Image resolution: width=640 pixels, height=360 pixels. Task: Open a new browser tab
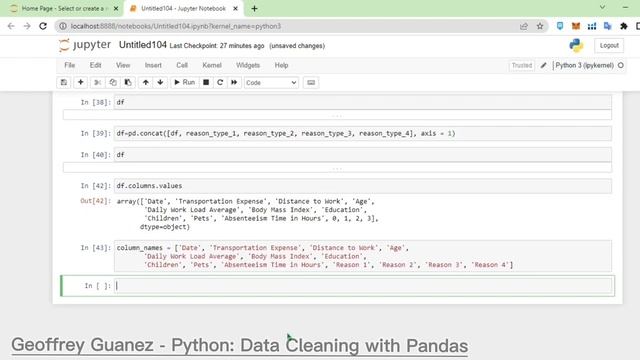tap(254, 8)
